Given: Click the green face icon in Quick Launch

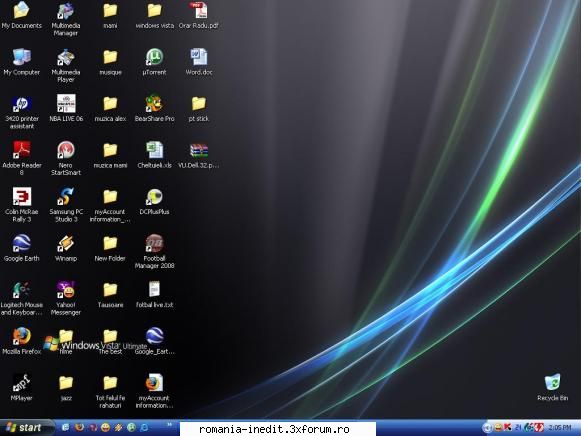Looking at the screenshot, I should [x=131, y=427].
